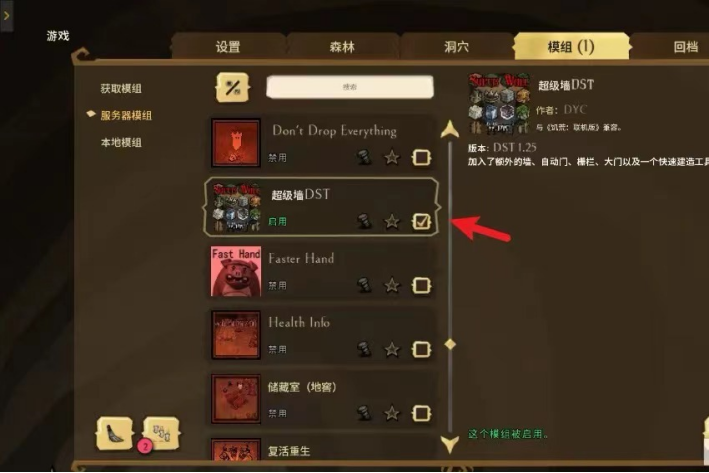
Task: Open wrench settings for 储藏室 mod
Action: 364,413
